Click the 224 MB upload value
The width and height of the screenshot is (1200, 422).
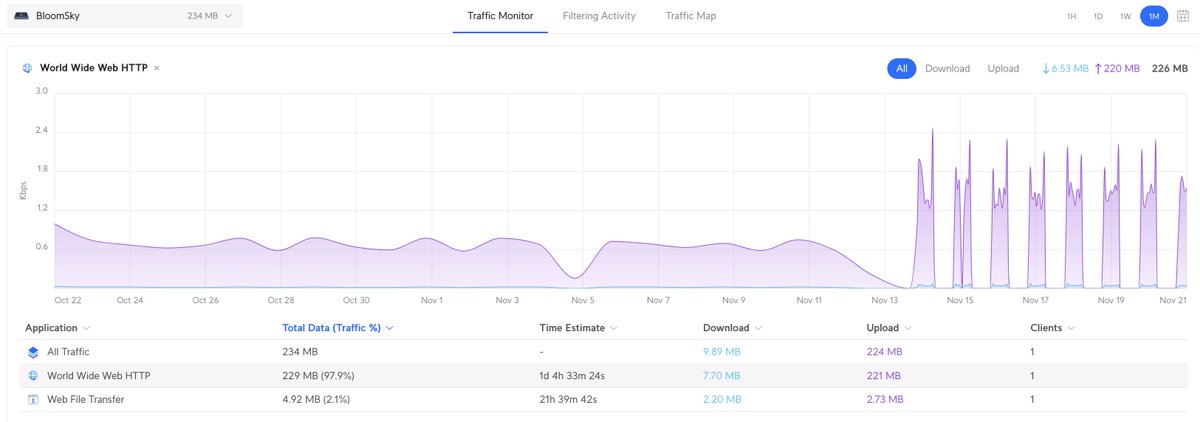click(884, 352)
